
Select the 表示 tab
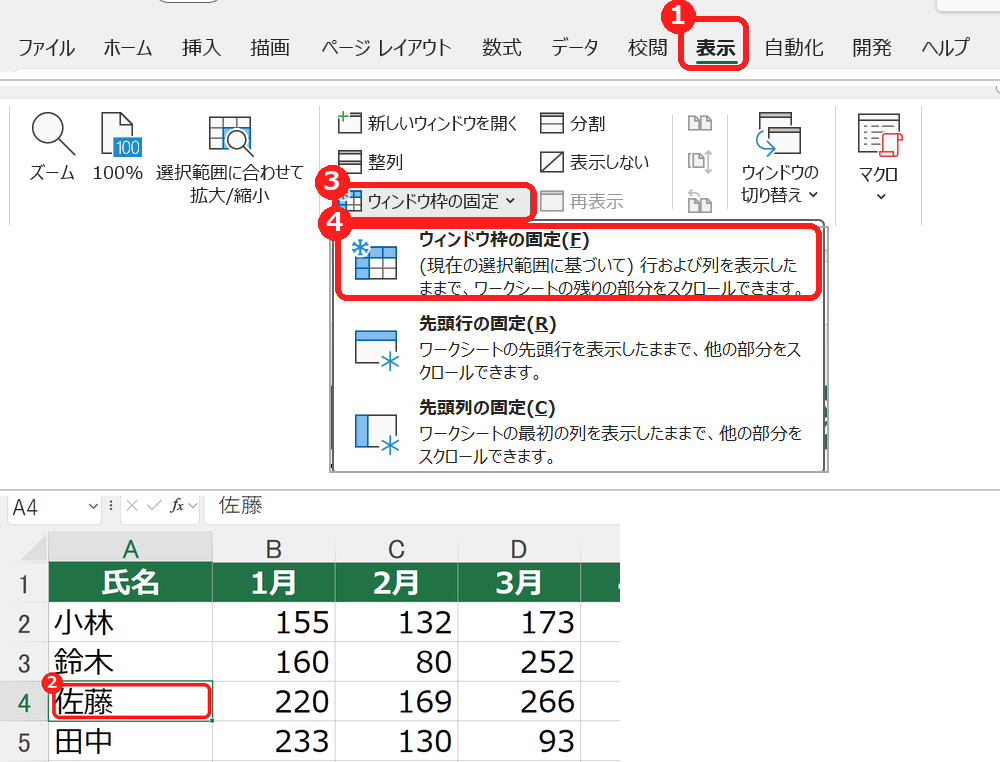715,48
